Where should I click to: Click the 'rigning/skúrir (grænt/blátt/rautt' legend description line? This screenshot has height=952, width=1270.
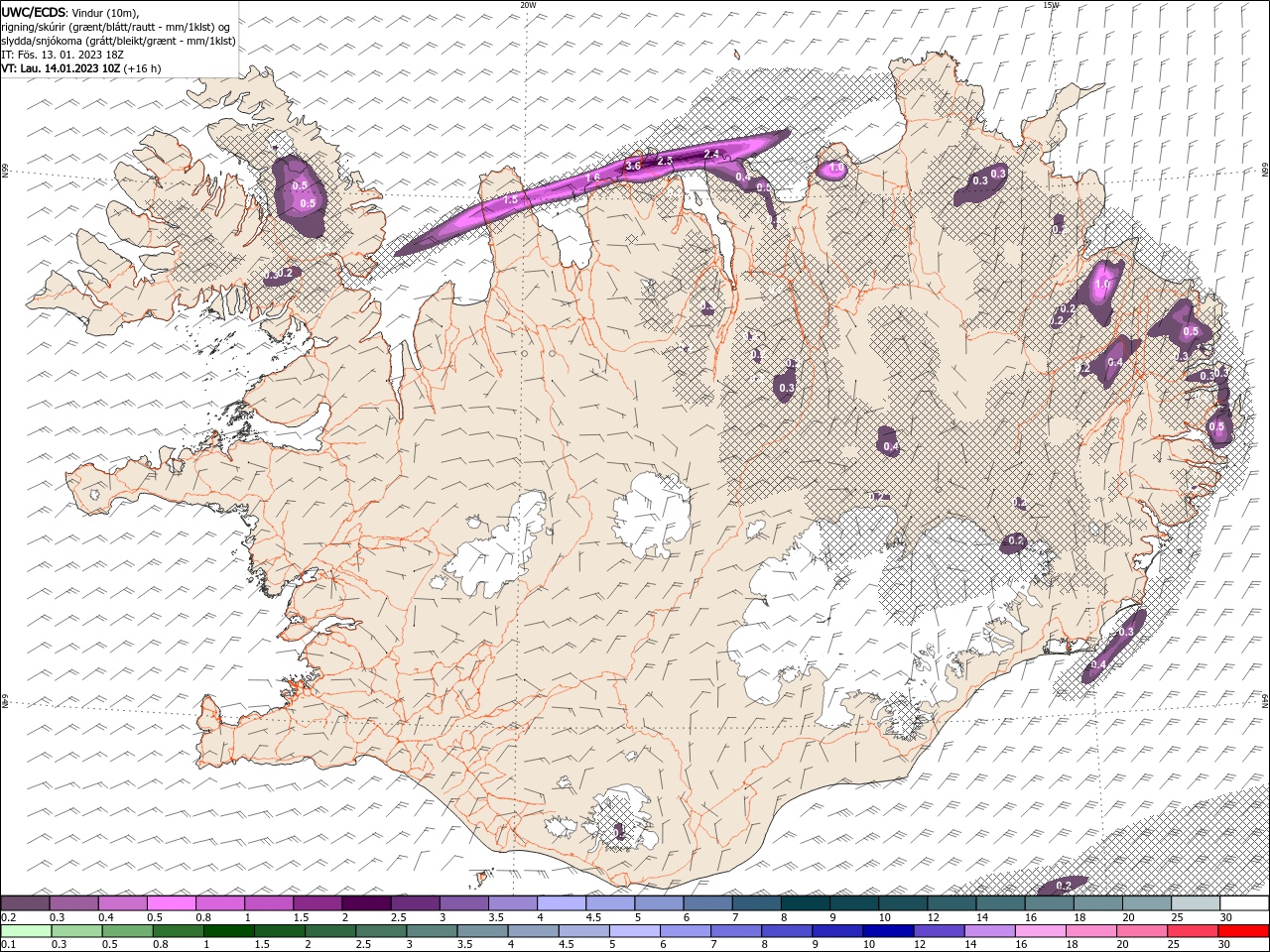[x=117, y=27]
